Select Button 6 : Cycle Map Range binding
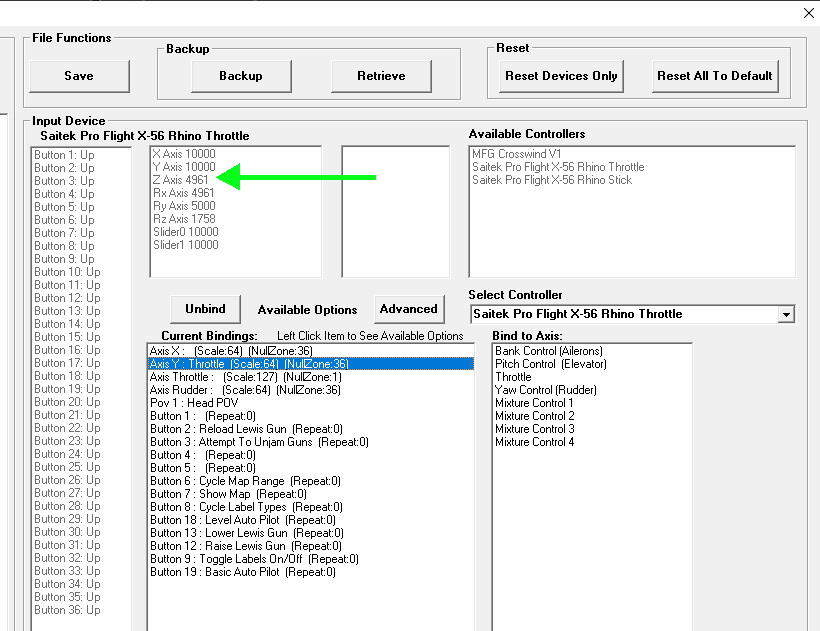The height and width of the screenshot is (631, 820). click(311, 481)
